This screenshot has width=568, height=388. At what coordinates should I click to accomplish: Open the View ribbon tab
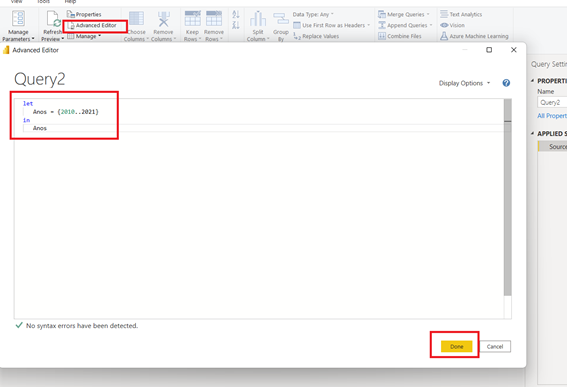[x=16, y=2]
